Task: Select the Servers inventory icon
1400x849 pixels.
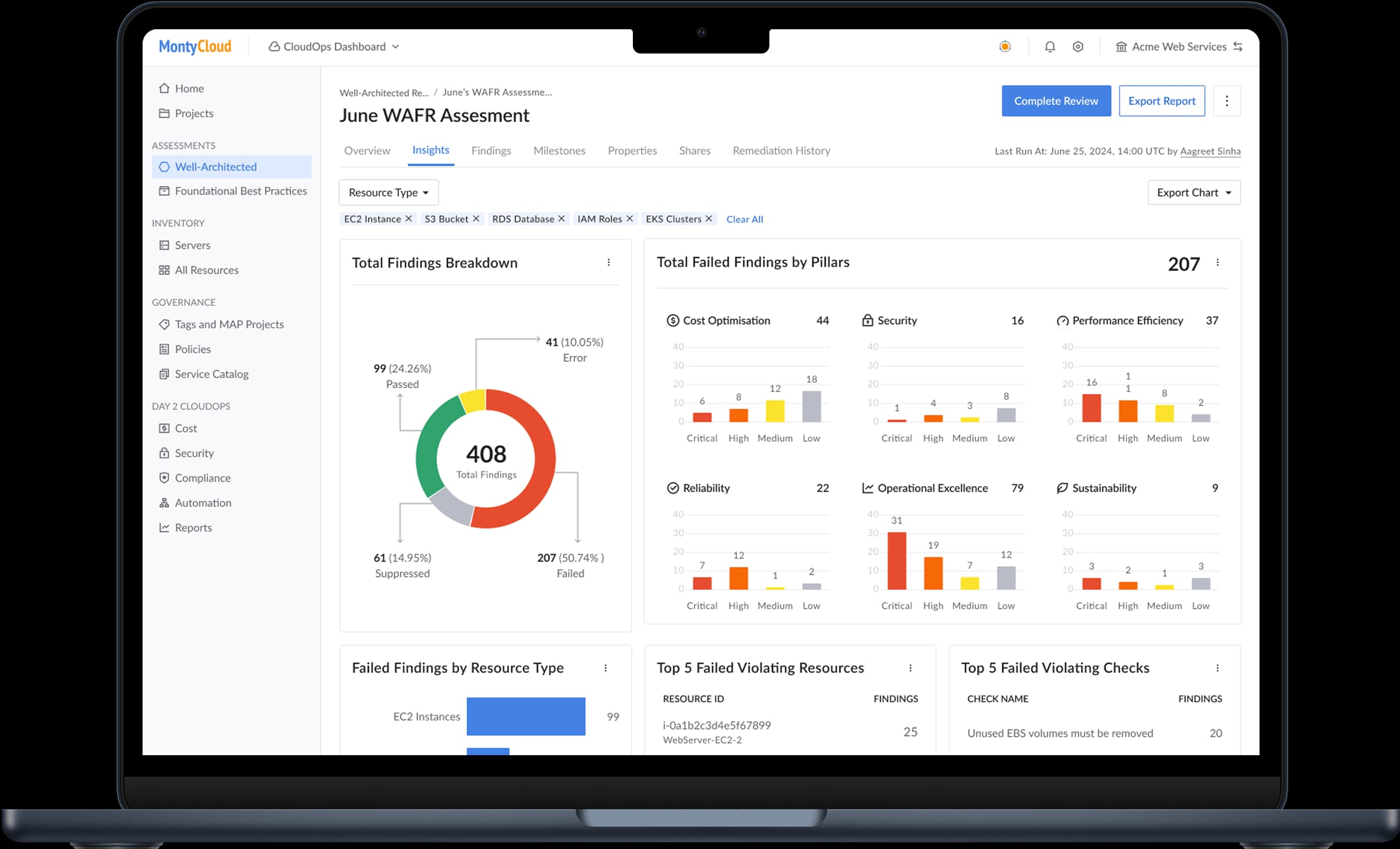Action: tap(165, 245)
